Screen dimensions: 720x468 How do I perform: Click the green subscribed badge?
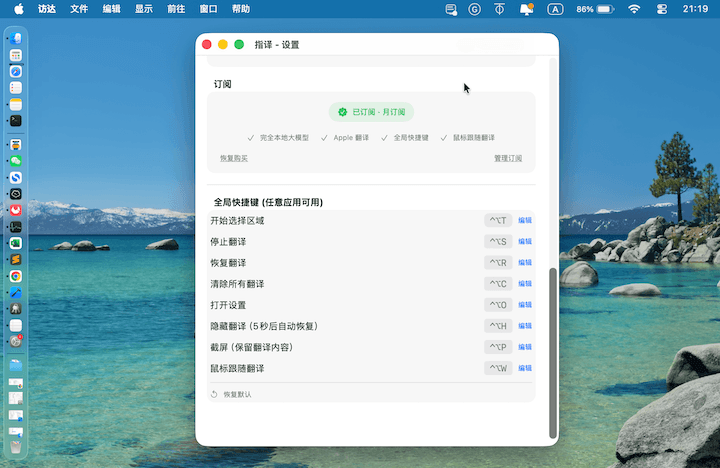(371, 112)
